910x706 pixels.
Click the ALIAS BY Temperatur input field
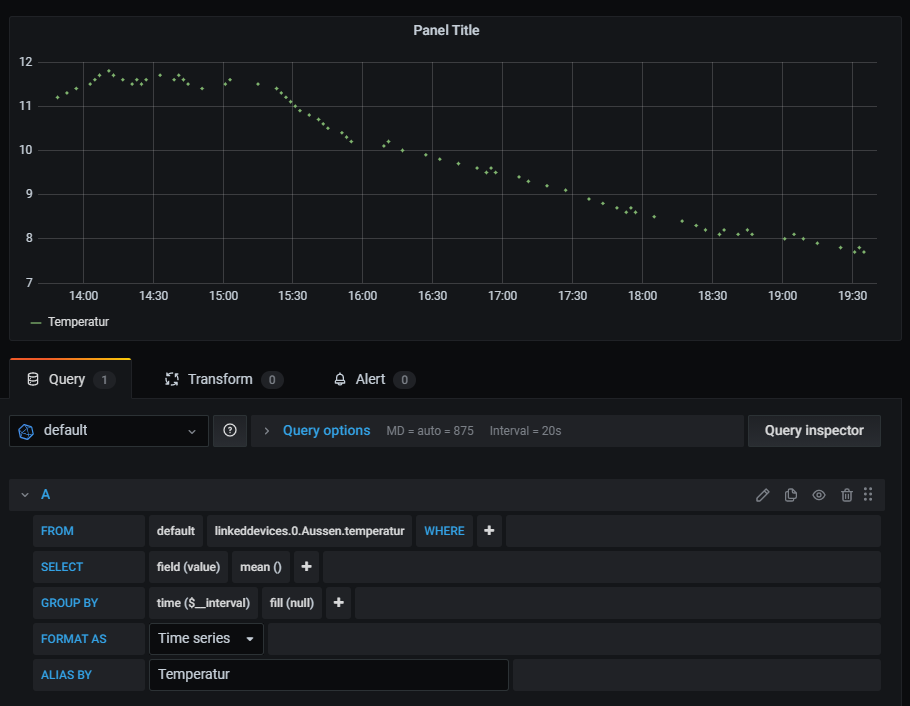(328, 675)
